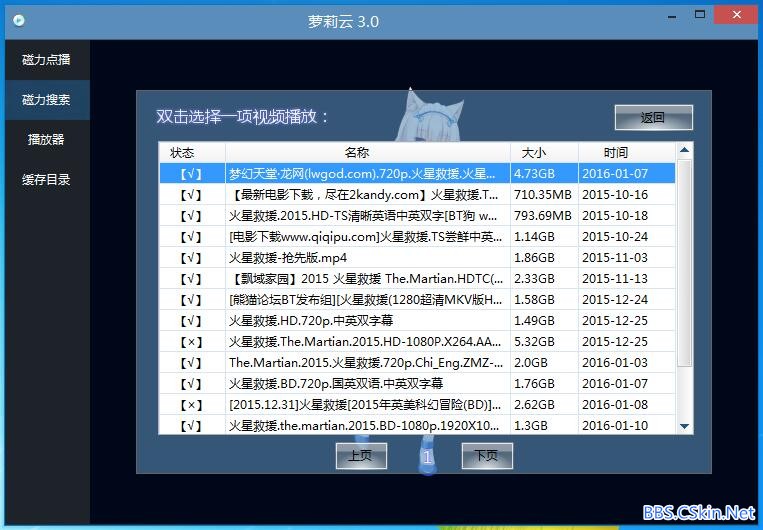Open the 播放器 section
Screen dimensions: 763x530
point(46,140)
